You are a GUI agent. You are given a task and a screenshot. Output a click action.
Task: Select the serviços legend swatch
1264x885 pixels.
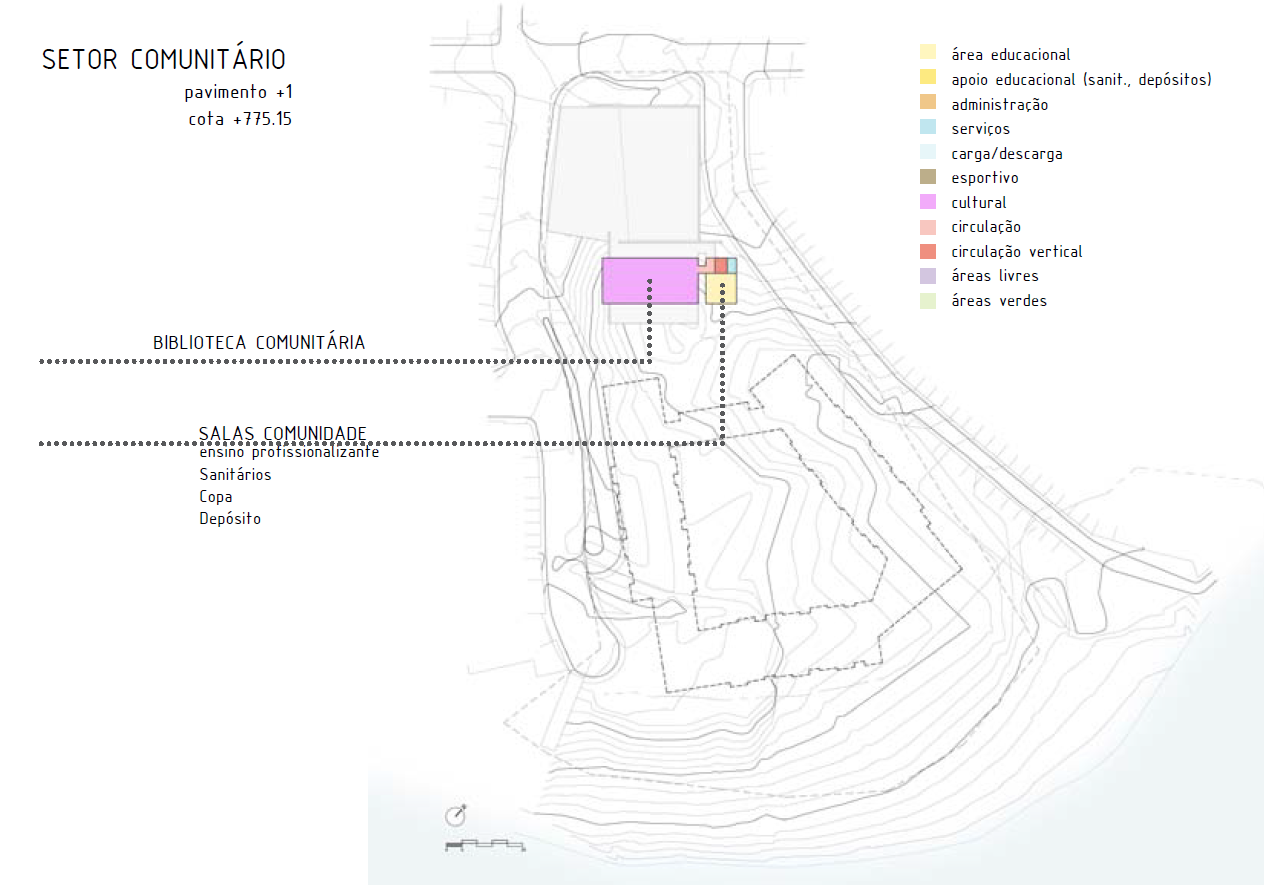[x=928, y=128]
